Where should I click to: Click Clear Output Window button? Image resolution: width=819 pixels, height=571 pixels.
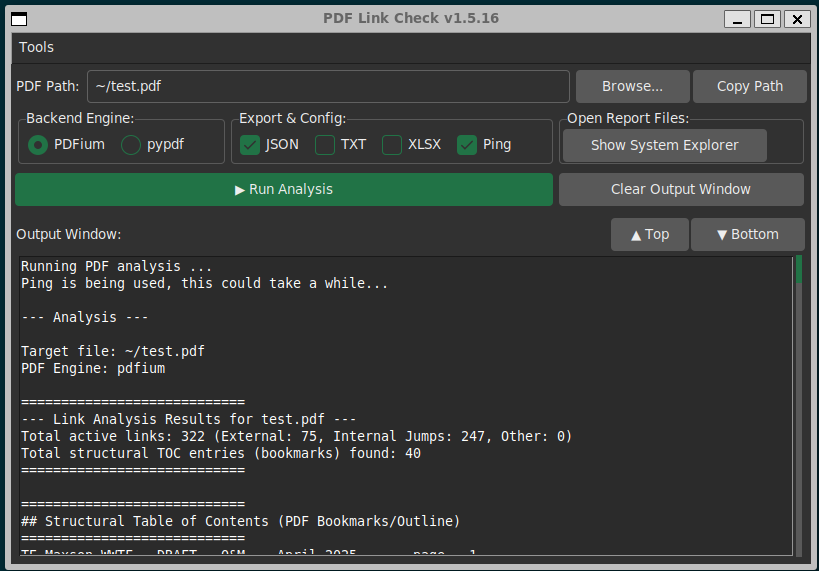(x=681, y=189)
